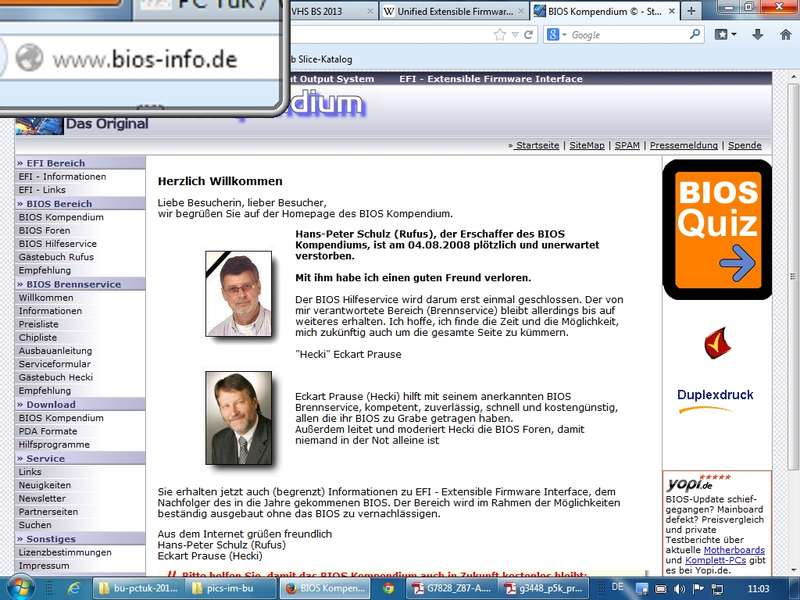Open the address history dropdown arrow

click(x=515, y=35)
